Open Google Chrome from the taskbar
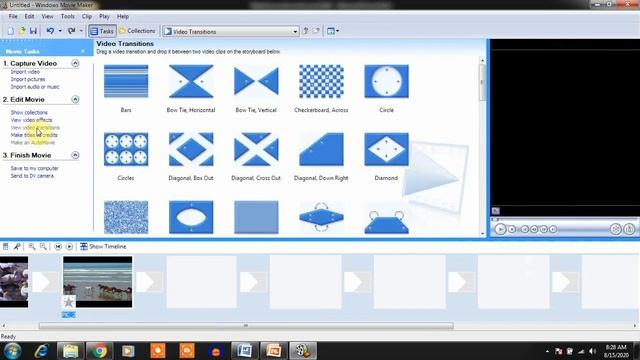Image resolution: width=640 pixels, height=360 pixels. tap(99, 351)
